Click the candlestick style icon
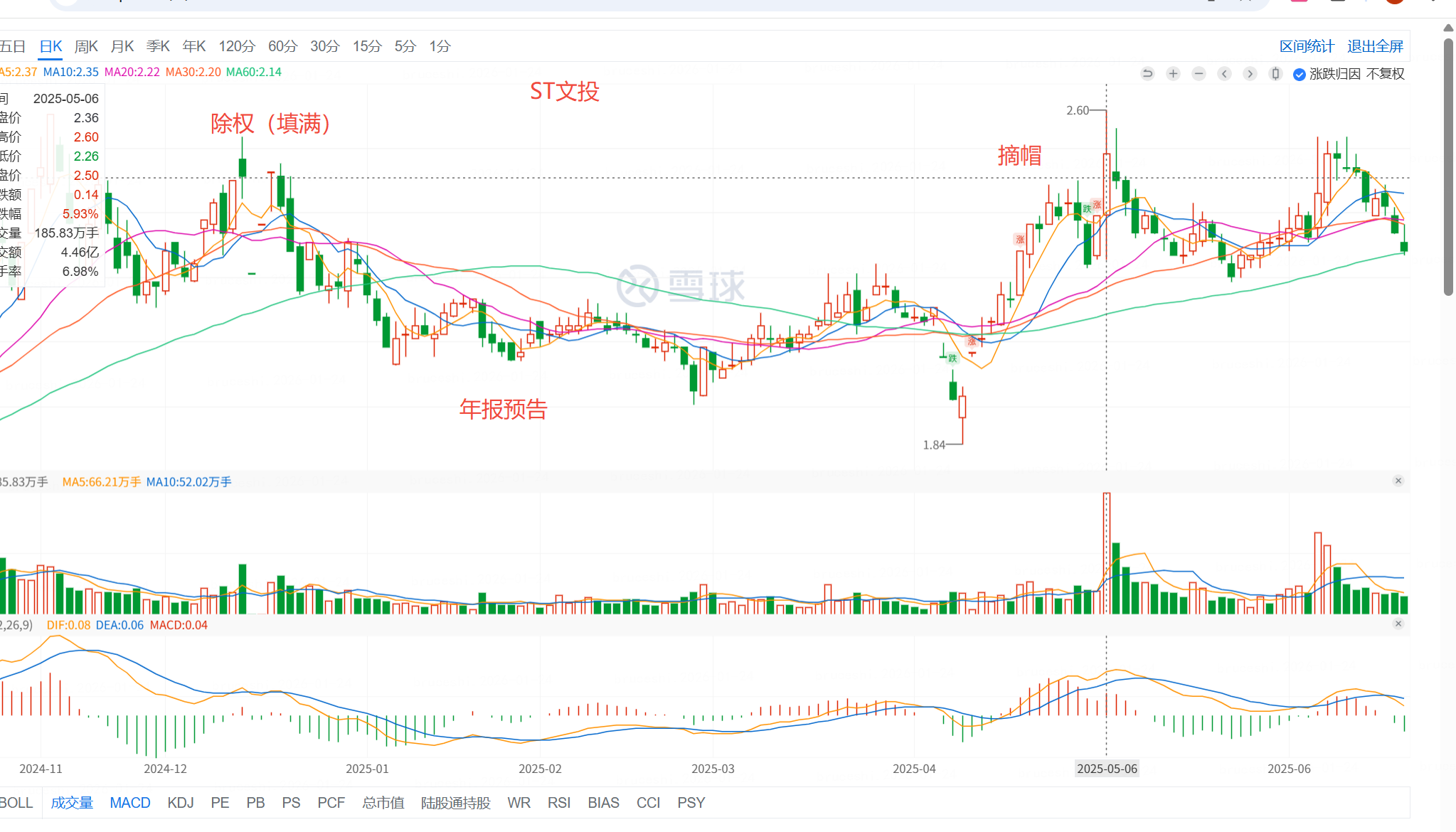 [1275, 74]
